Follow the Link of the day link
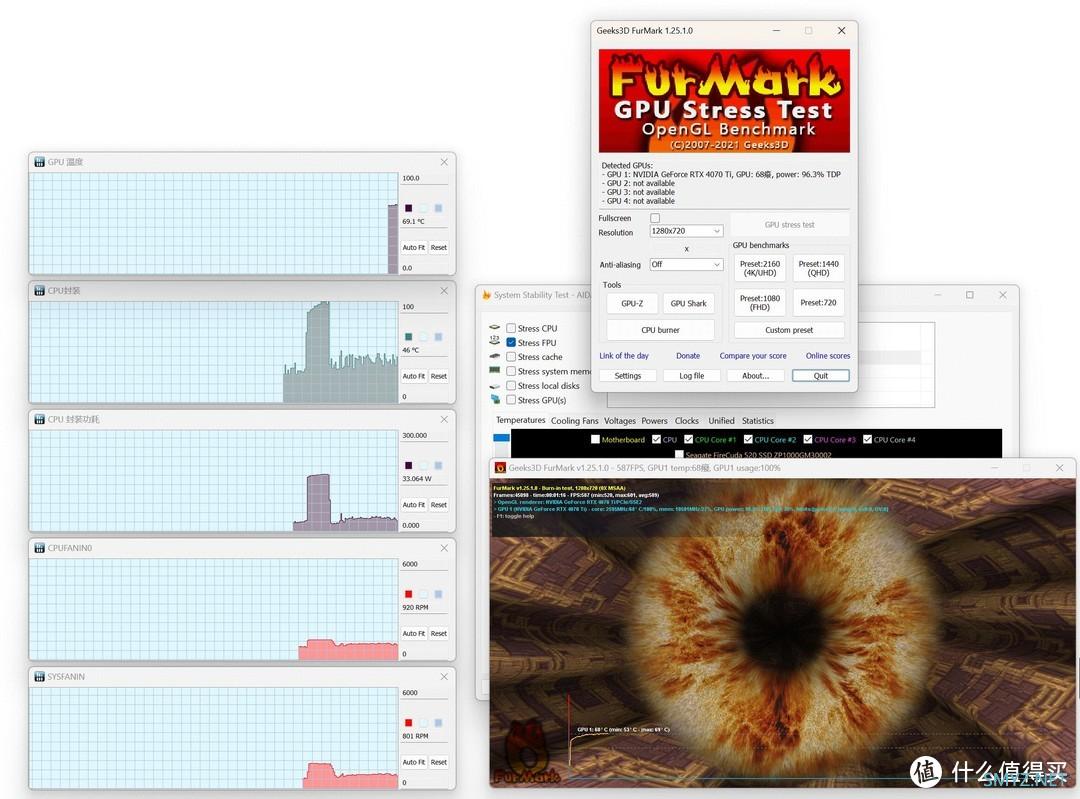 (x=624, y=356)
